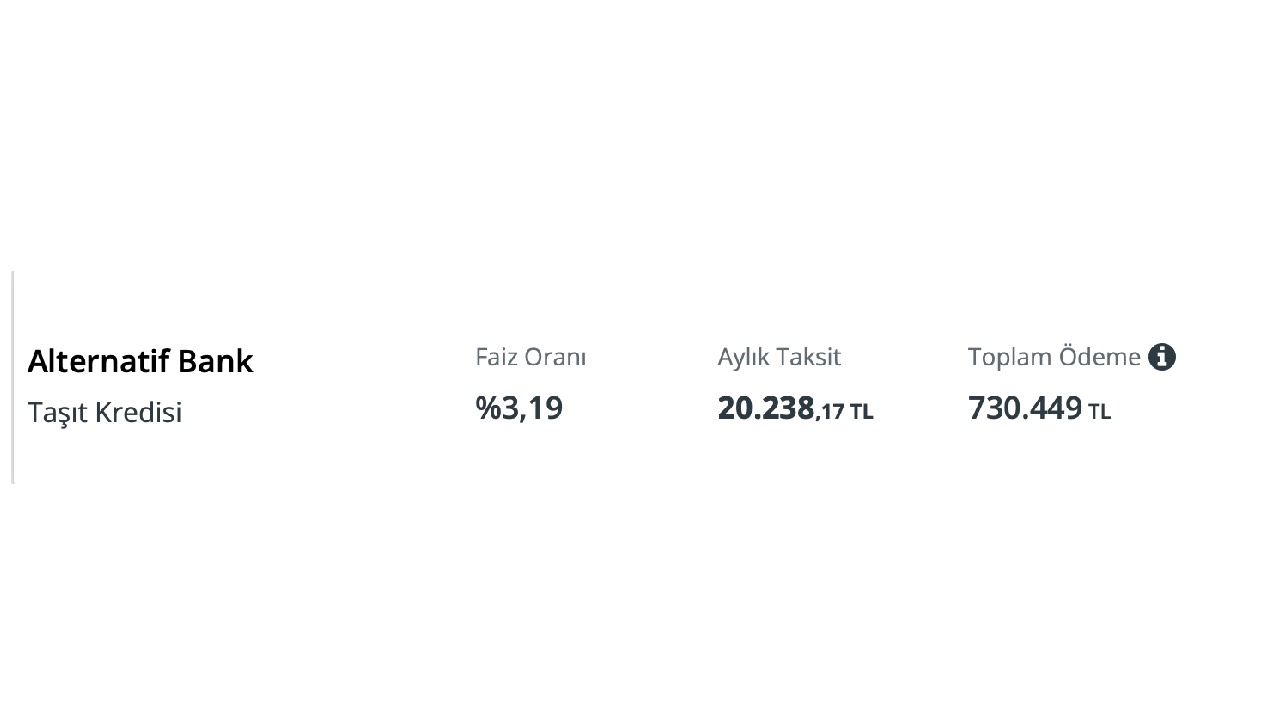Click the word 'Taşıt' under bank name
Image resolution: width=1280 pixels, height=720 pixels.
point(58,412)
